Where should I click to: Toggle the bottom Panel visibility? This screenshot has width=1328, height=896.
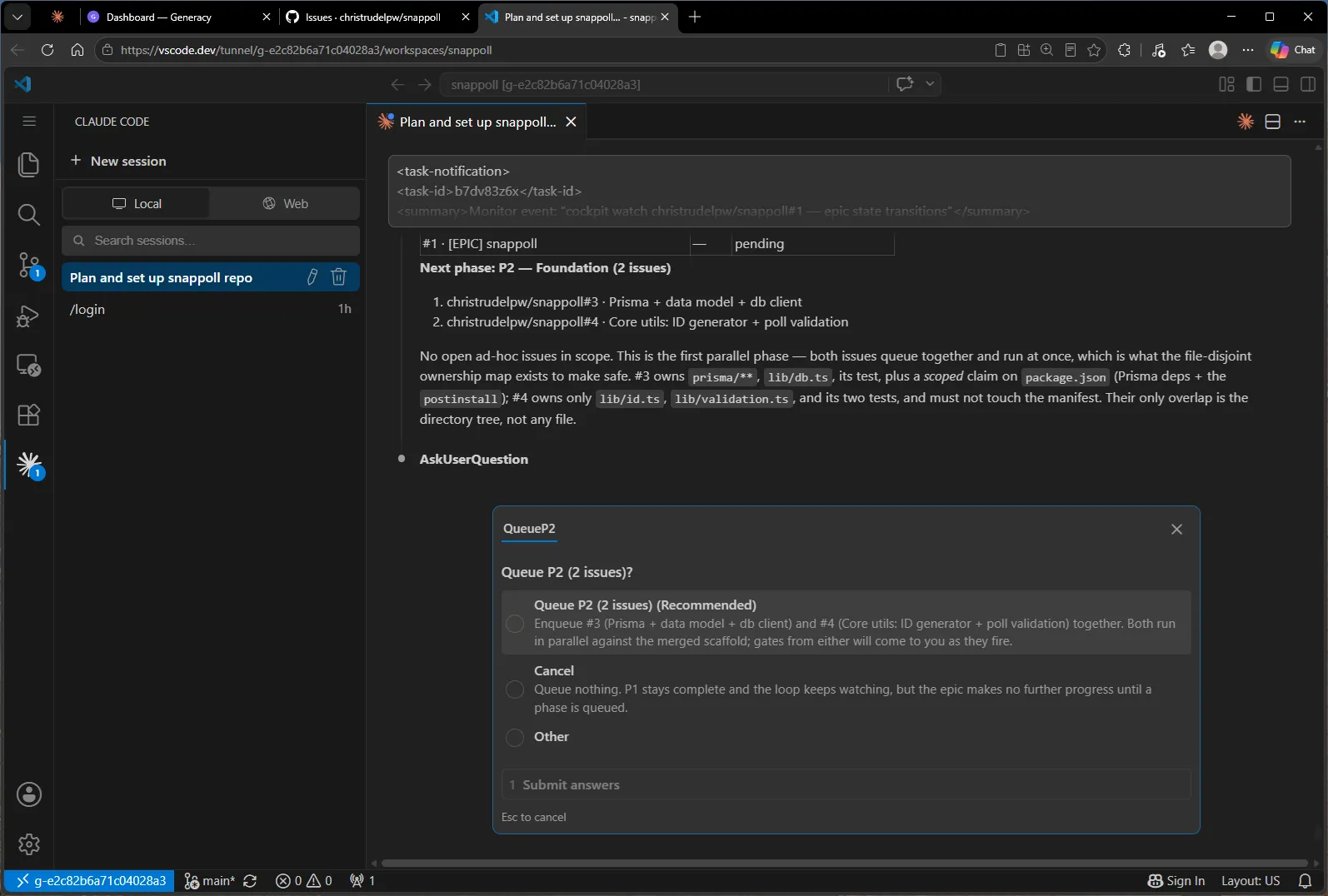click(1281, 84)
